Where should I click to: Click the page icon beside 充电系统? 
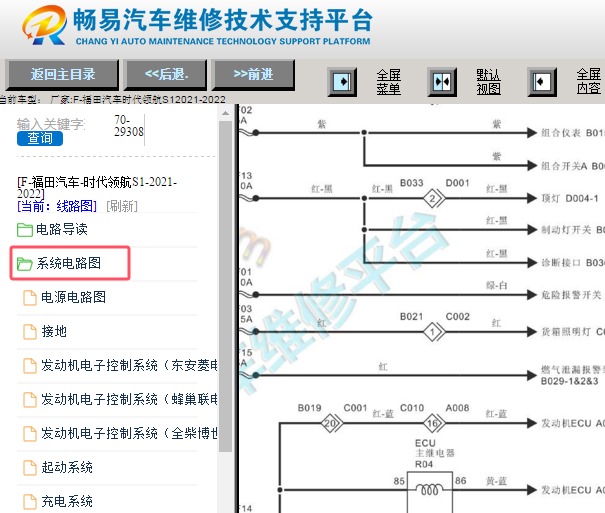pyautogui.click(x=30, y=501)
